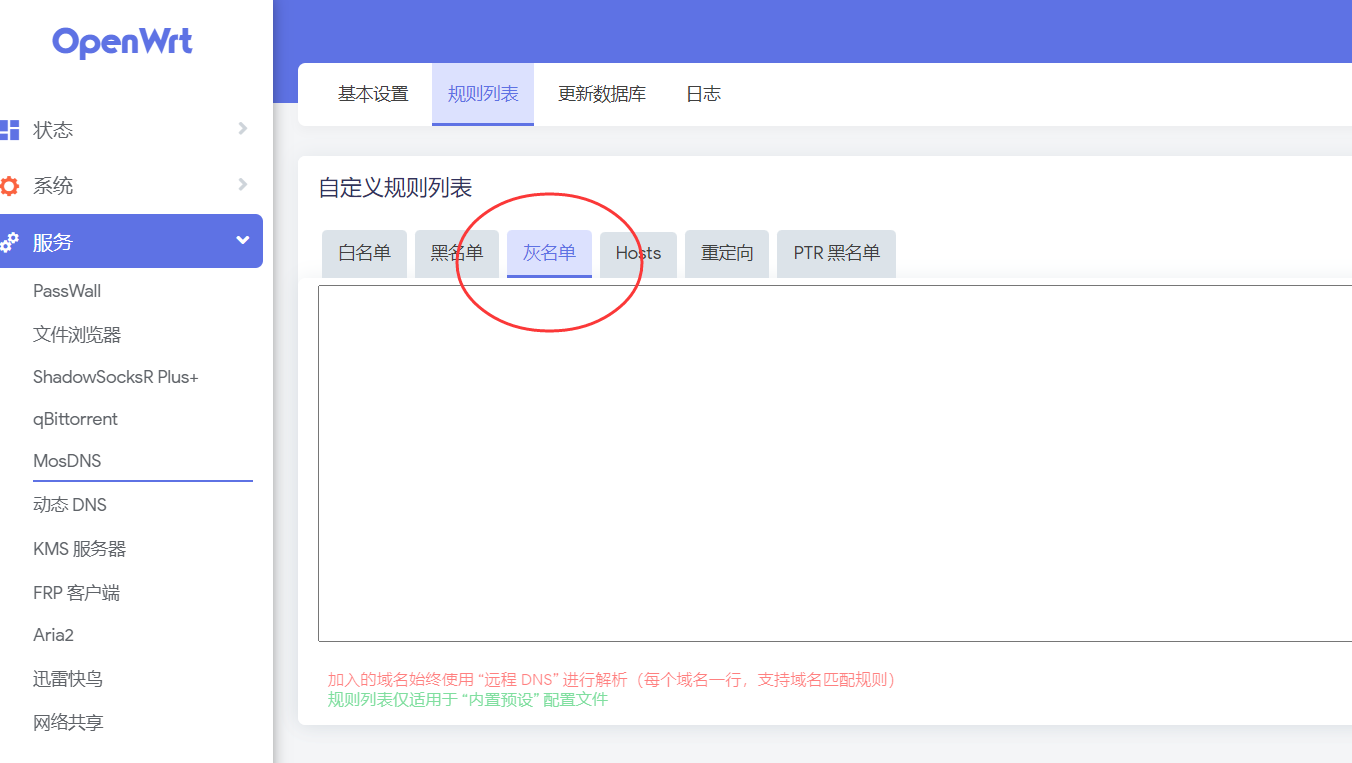Switch to the PTR 黑名单 rule tab
Screen dimensions: 1352x763
[x=836, y=253]
